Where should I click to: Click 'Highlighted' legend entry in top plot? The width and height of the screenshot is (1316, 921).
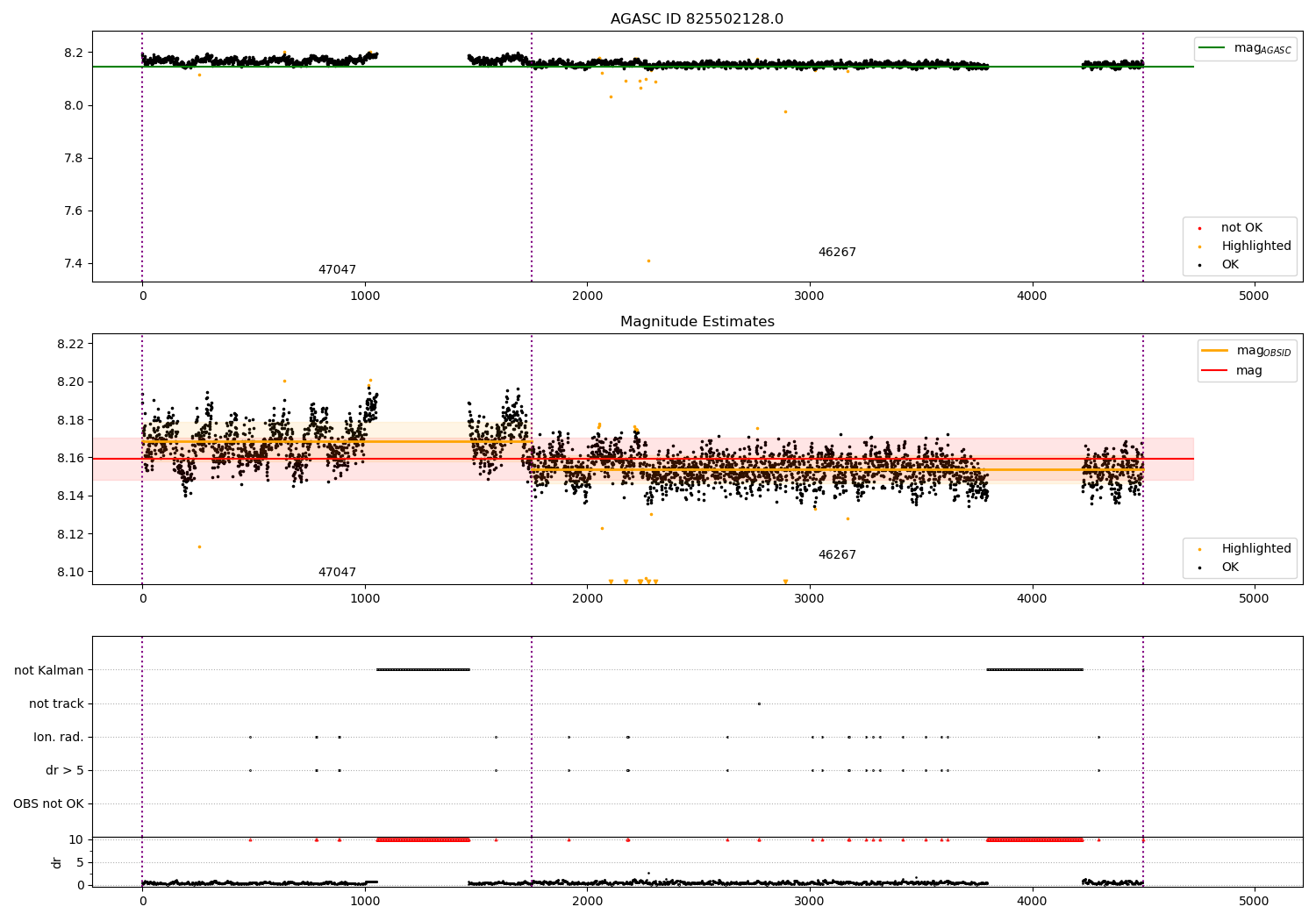point(1245,246)
